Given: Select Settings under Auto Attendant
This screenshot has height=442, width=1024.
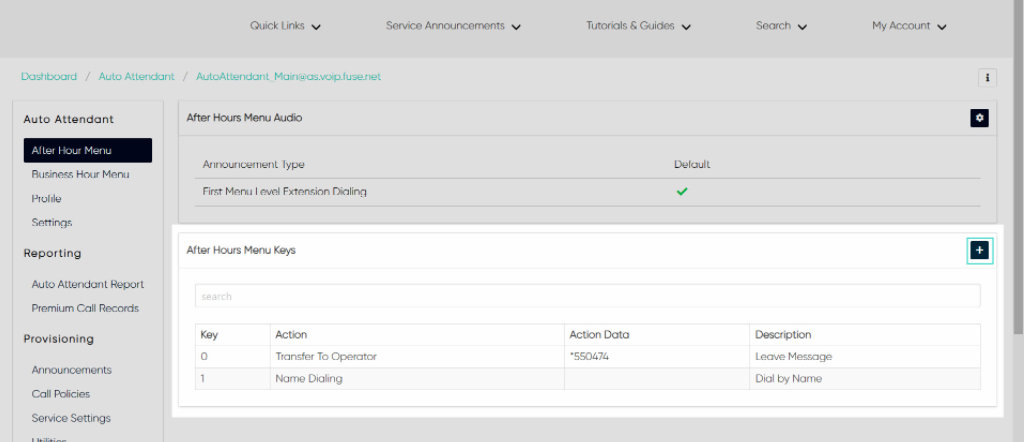Looking at the screenshot, I should 52,223.
